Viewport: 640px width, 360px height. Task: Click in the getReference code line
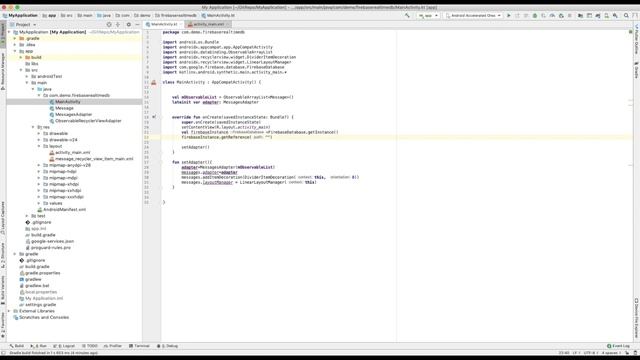227,137
